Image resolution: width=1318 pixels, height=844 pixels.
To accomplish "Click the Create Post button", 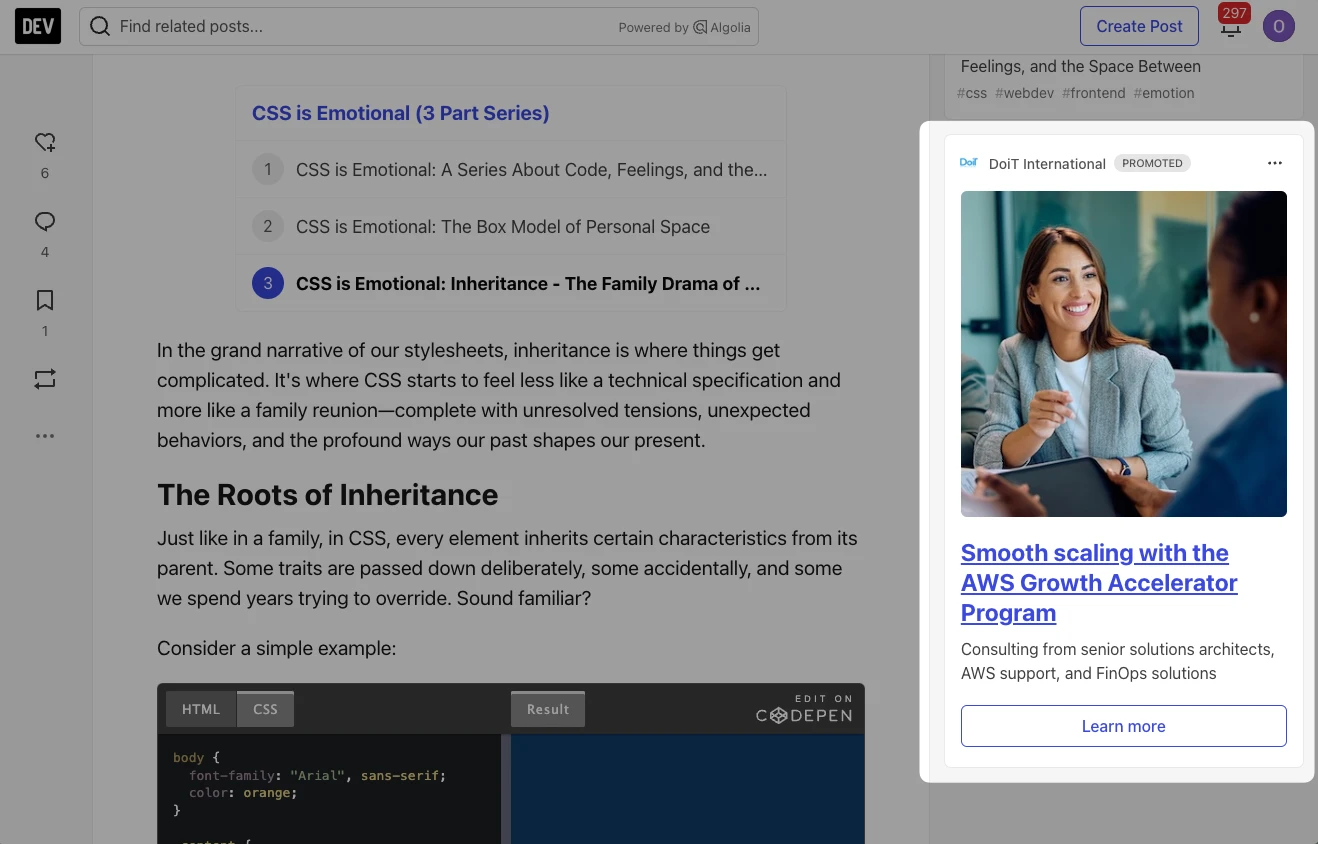I will pos(1139,26).
